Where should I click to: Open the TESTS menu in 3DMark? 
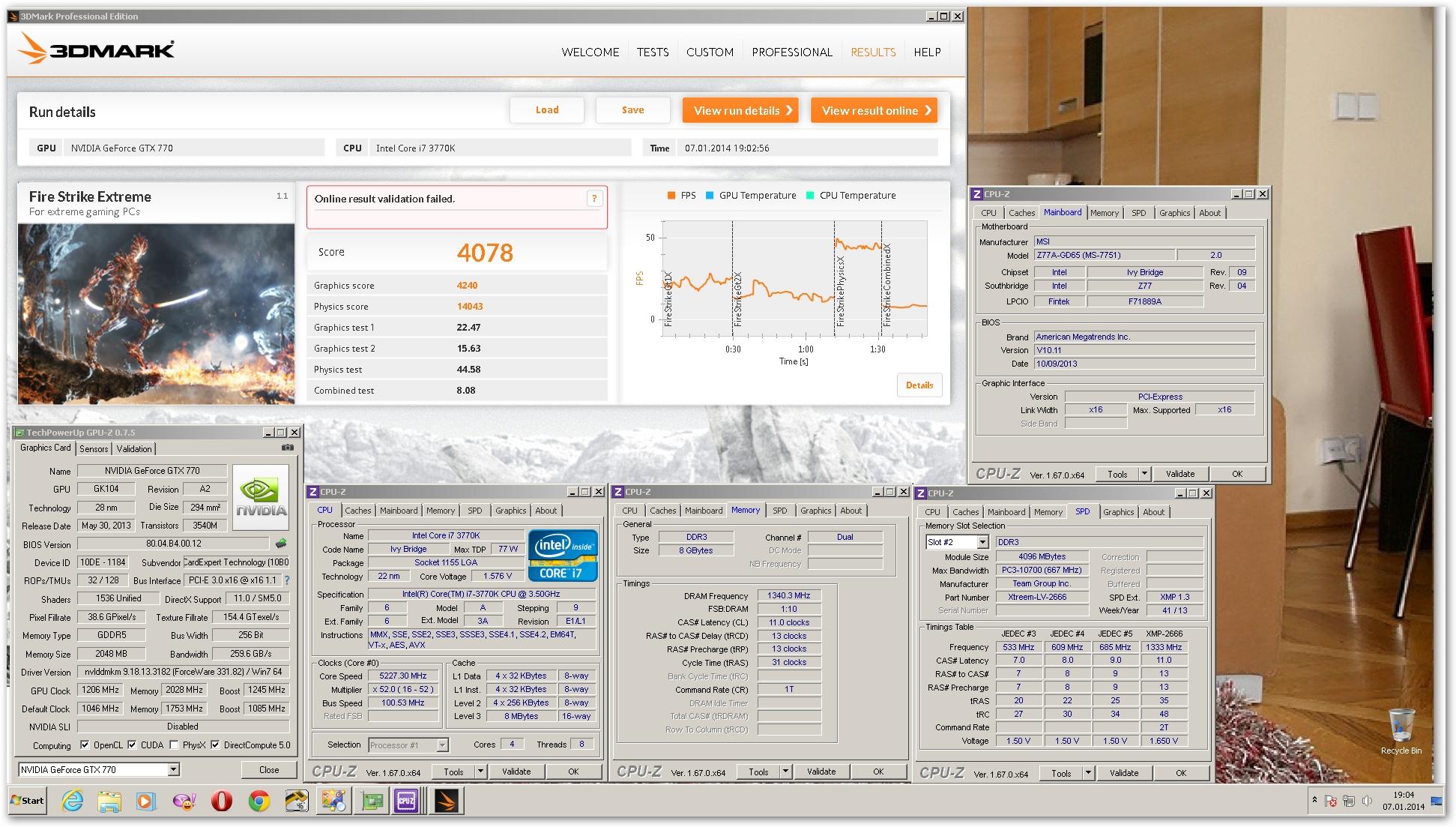point(653,52)
